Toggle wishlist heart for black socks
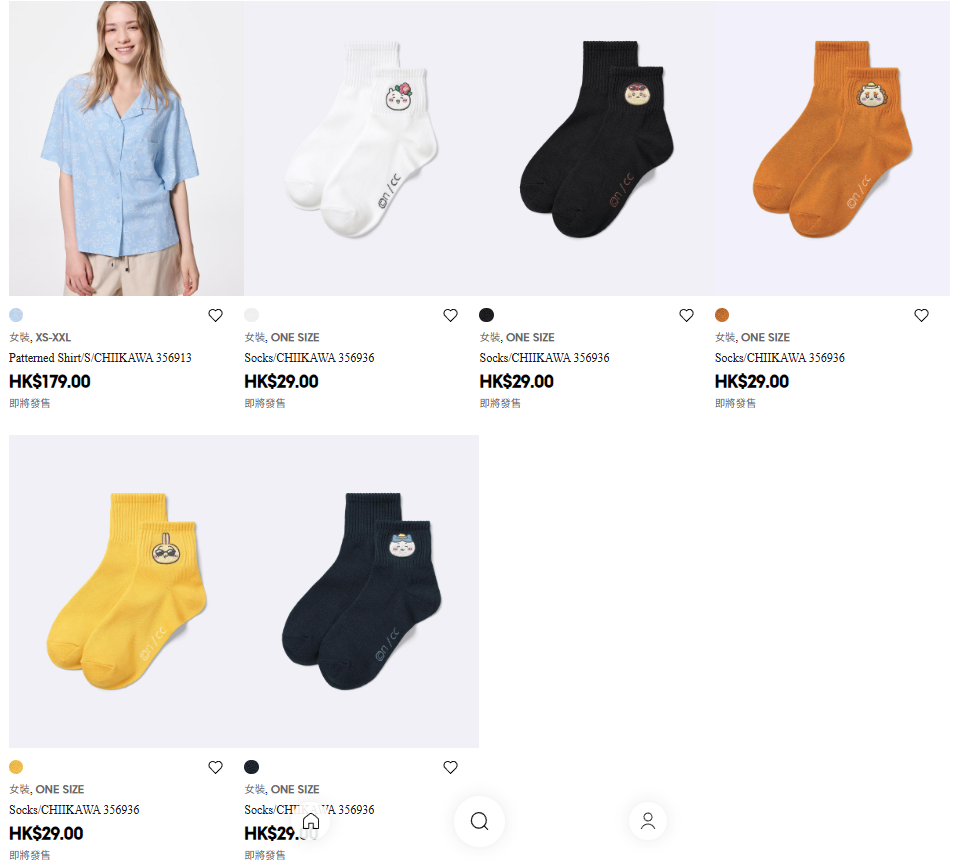958x861 pixels. (x=686, y=315)
